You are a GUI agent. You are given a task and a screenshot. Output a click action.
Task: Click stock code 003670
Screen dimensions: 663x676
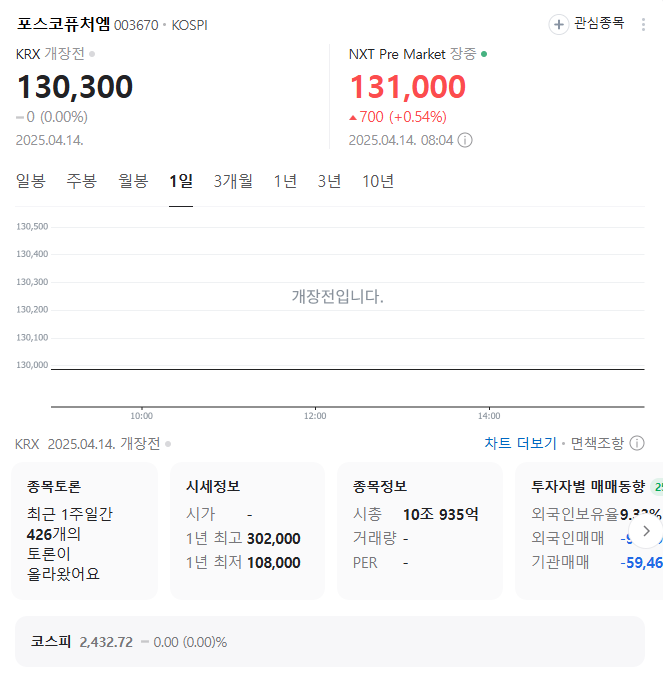click(136, 25)
